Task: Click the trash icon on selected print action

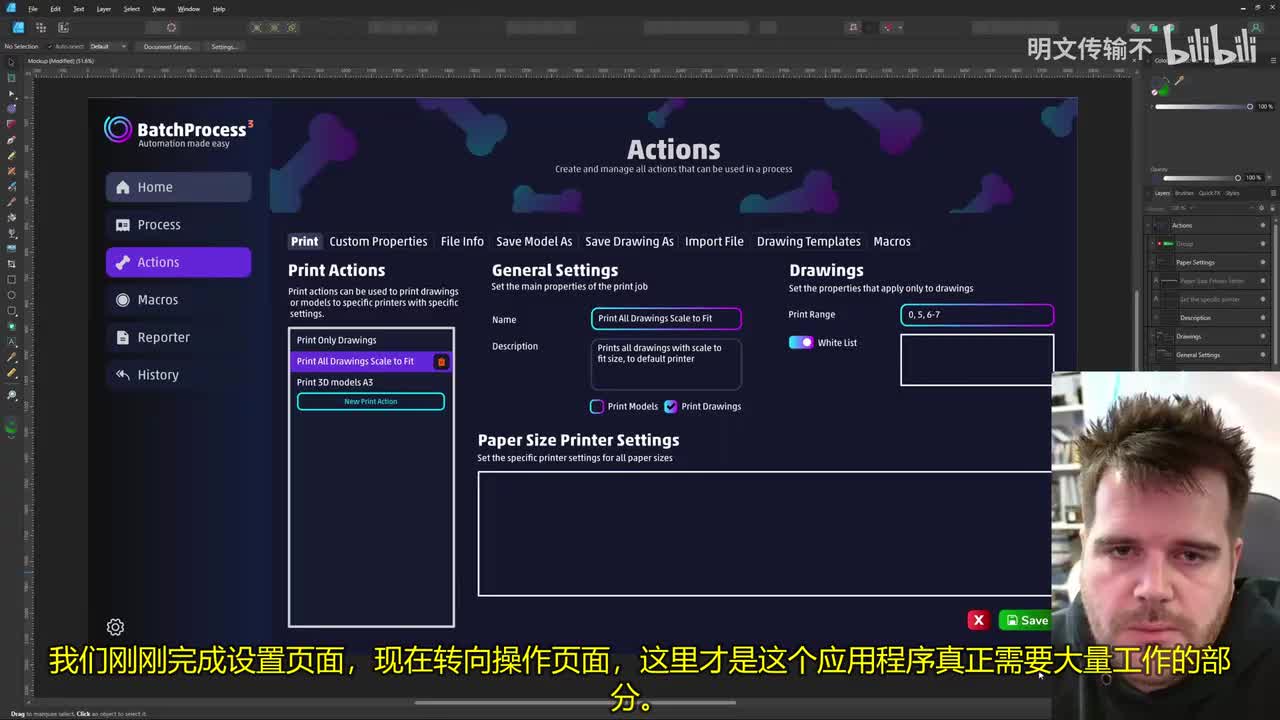Action: [441, 361]
